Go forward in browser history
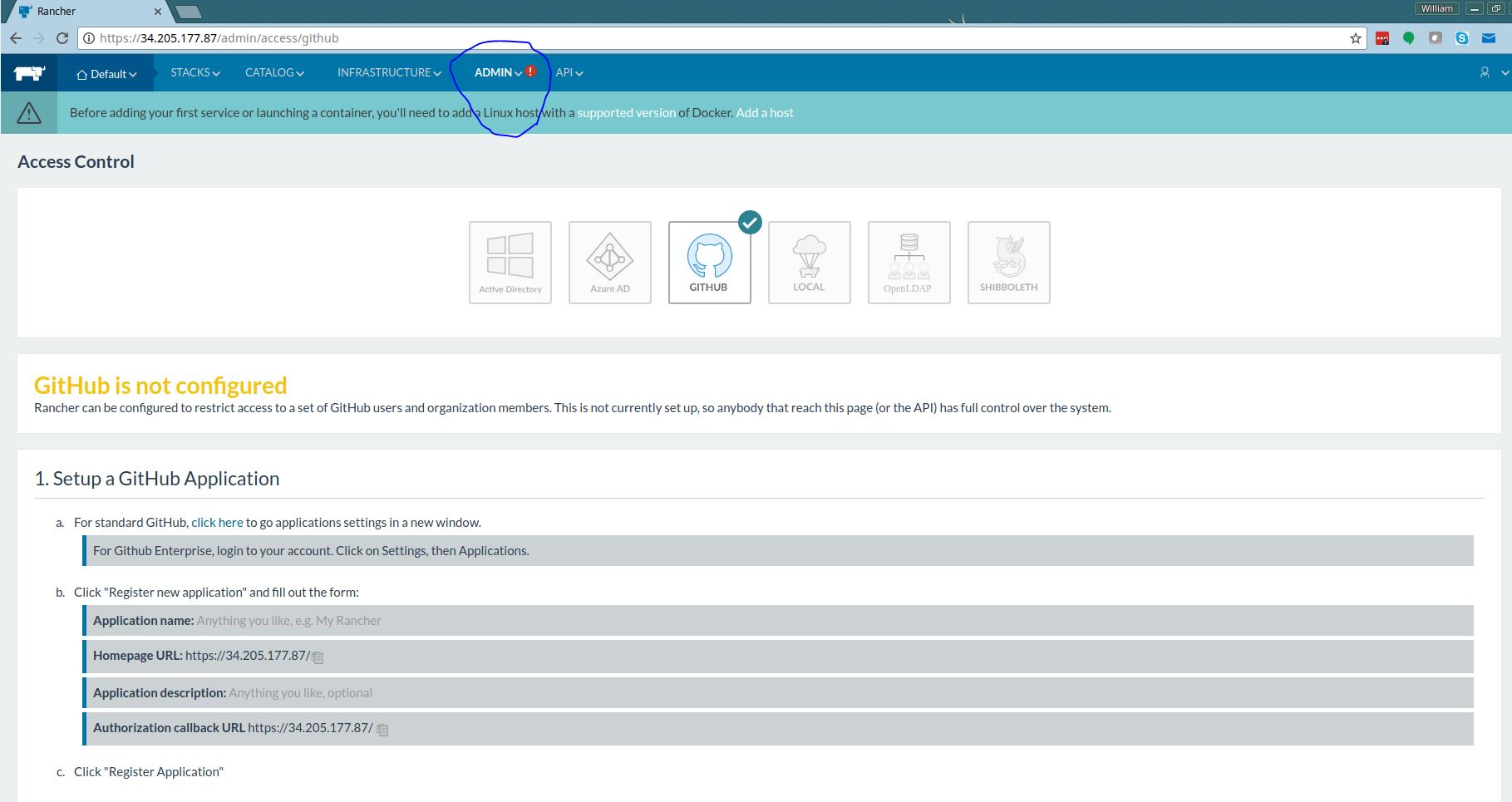The image size is (1512, 802). pyautogui.click(x=39, y=38)
